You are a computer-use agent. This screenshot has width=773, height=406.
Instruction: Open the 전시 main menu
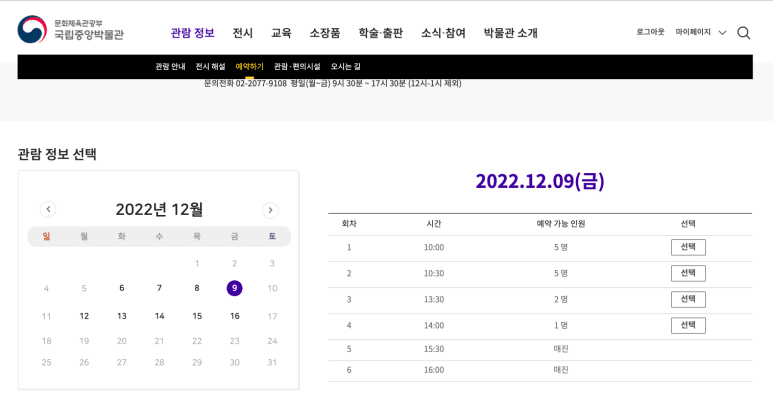coord(243,33)
